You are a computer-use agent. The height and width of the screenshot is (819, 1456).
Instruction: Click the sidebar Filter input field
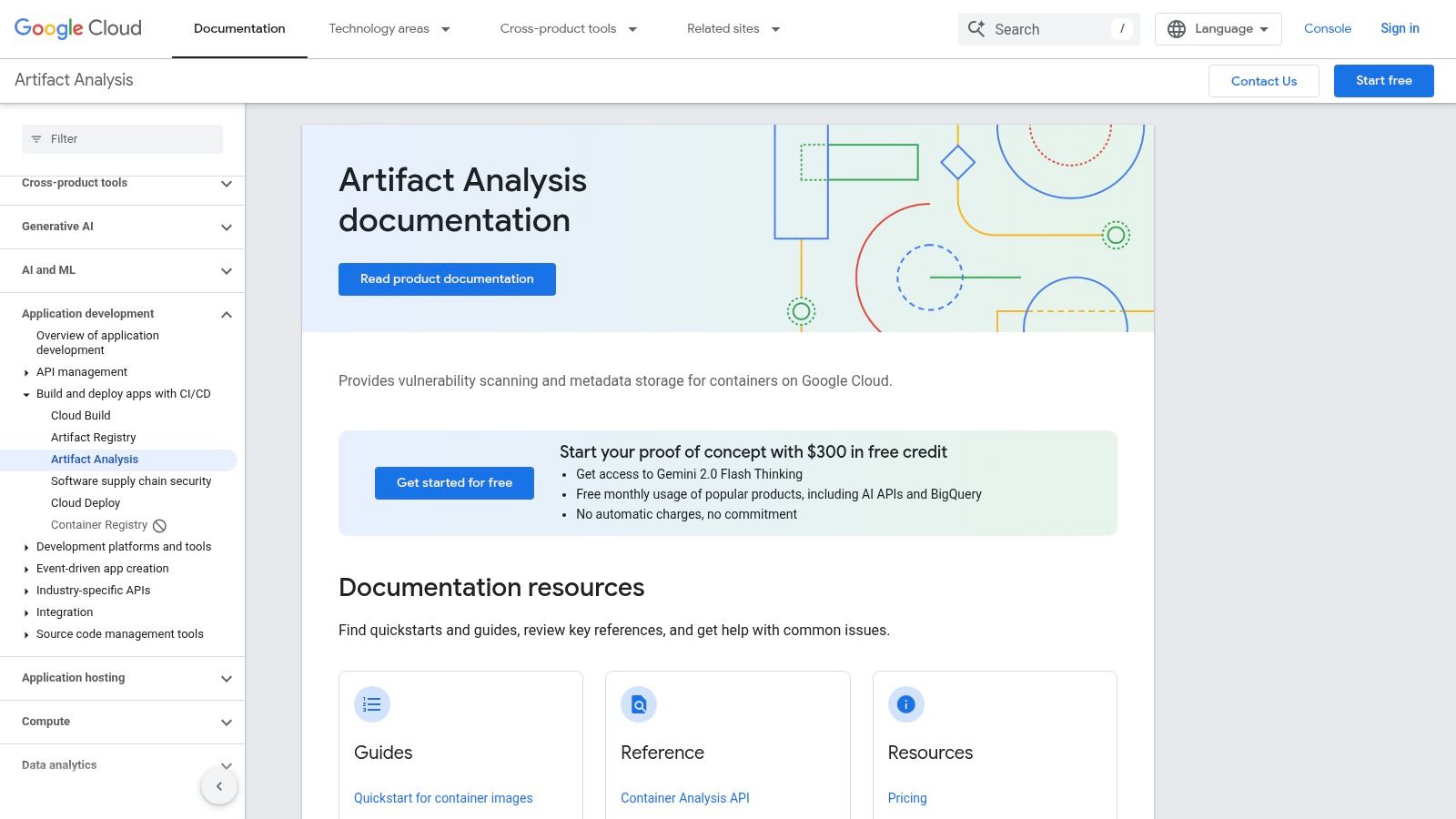click(122, 139)
